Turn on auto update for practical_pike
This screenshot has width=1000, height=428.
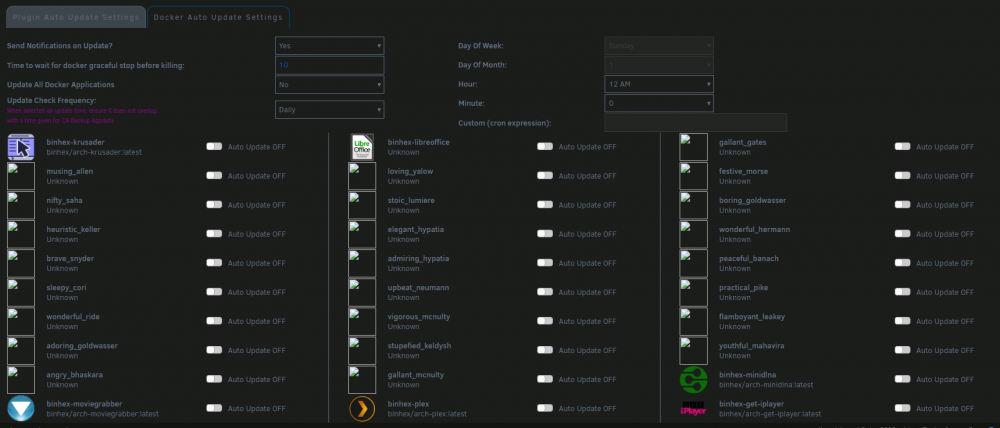coord(902,292)
